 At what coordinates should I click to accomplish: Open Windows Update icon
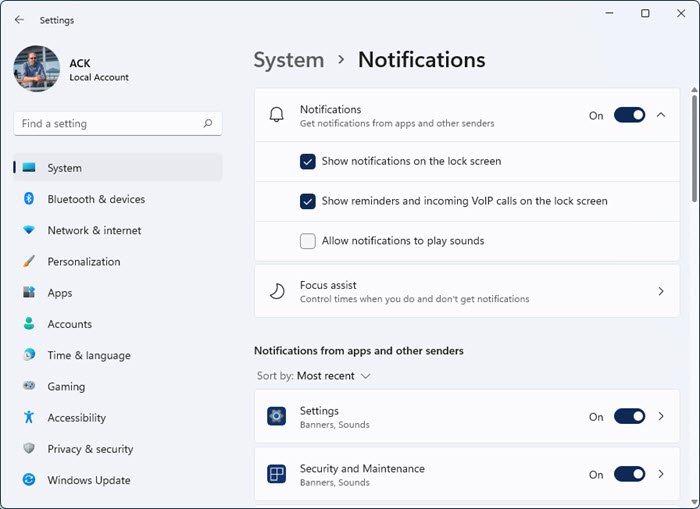click(x=29, y=480)
